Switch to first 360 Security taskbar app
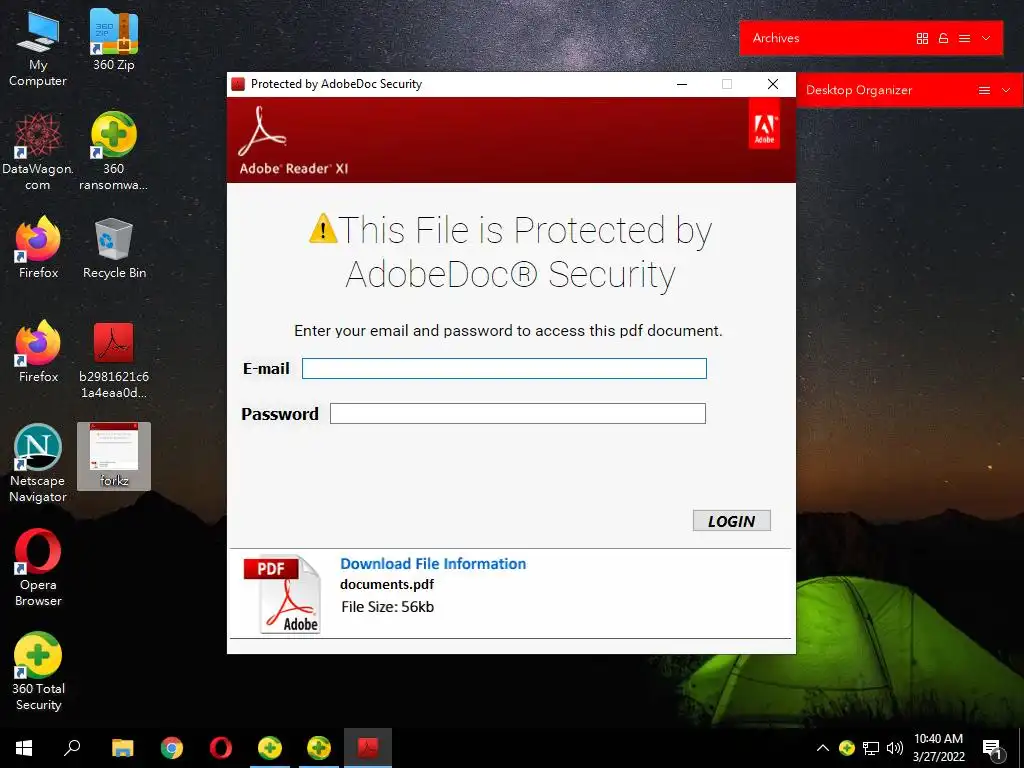The image size is (1024, 768). (270, 748)
